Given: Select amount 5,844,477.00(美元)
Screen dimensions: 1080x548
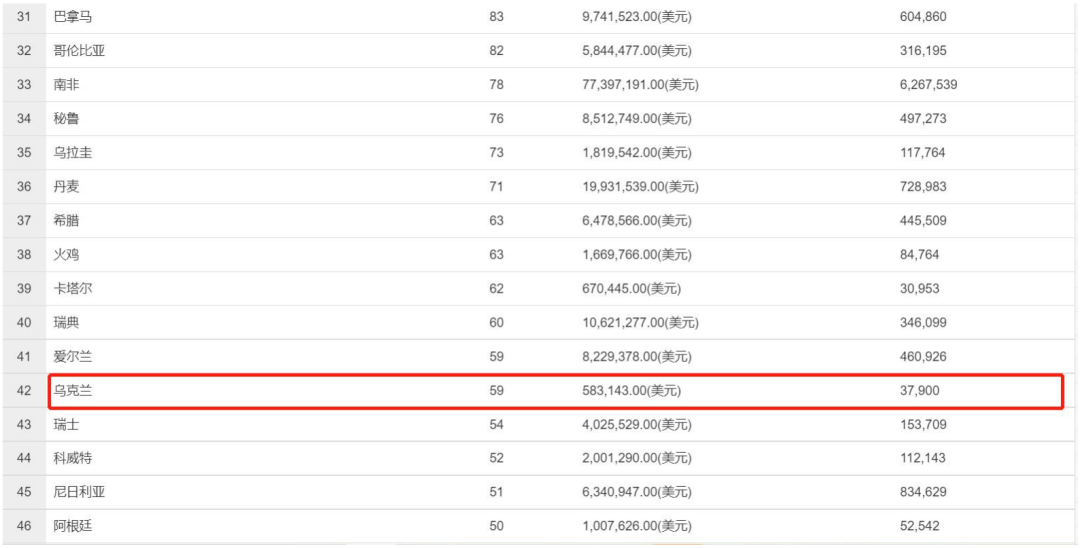Looking at the screenshot, I should point(636,51).
